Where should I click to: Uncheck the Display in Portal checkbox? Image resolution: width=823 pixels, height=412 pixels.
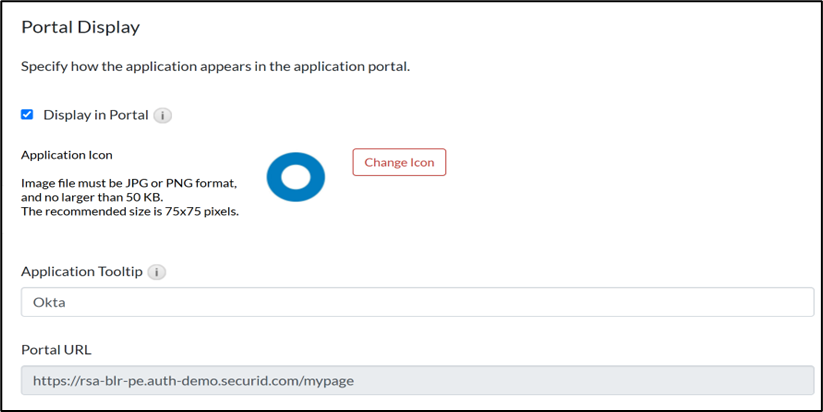pos(27,115)
